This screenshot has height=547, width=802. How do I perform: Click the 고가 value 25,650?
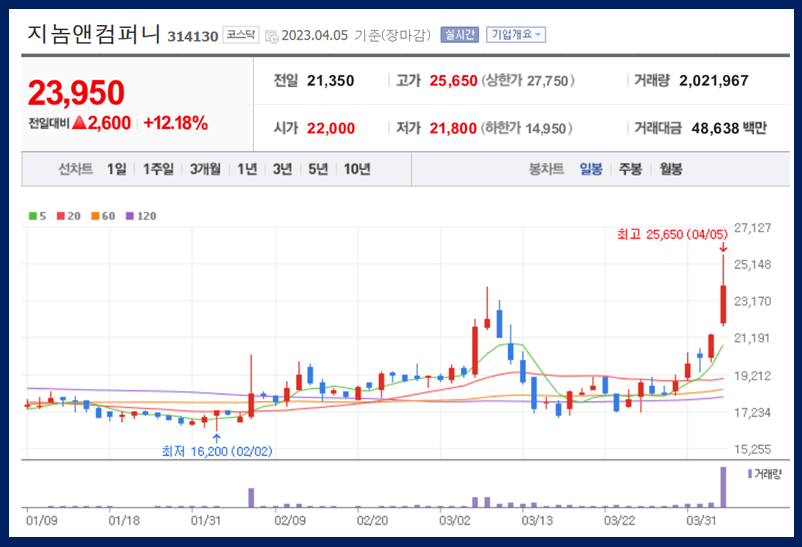click(453, 80)
